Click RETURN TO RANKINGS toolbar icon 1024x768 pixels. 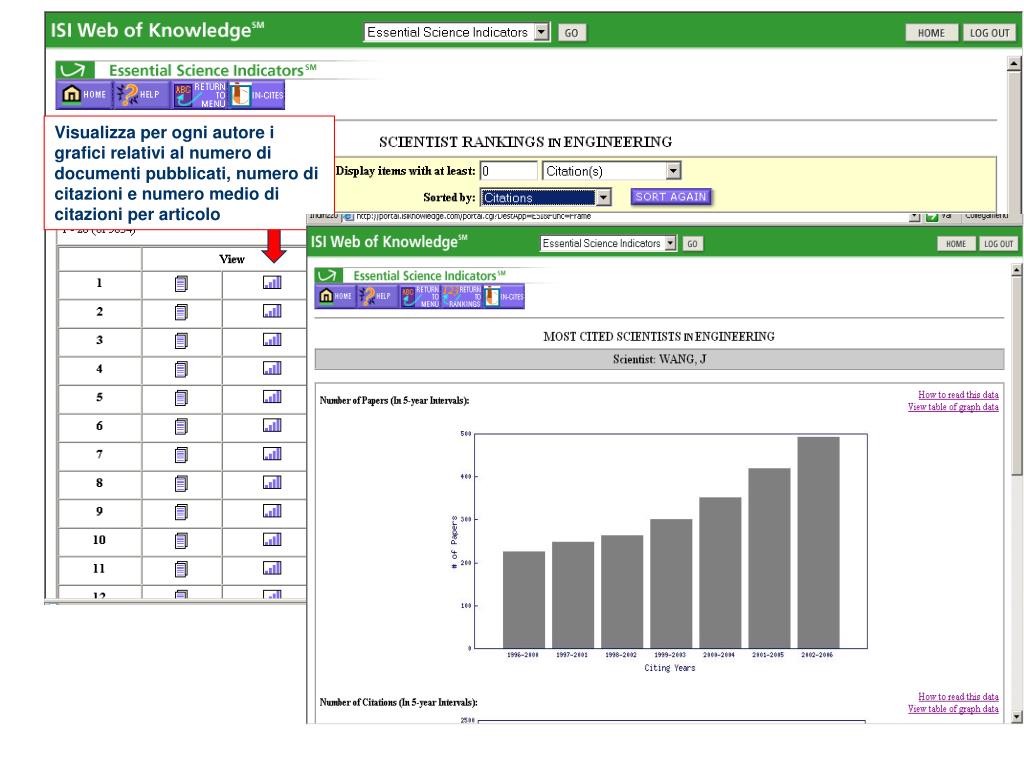(462, 296)
